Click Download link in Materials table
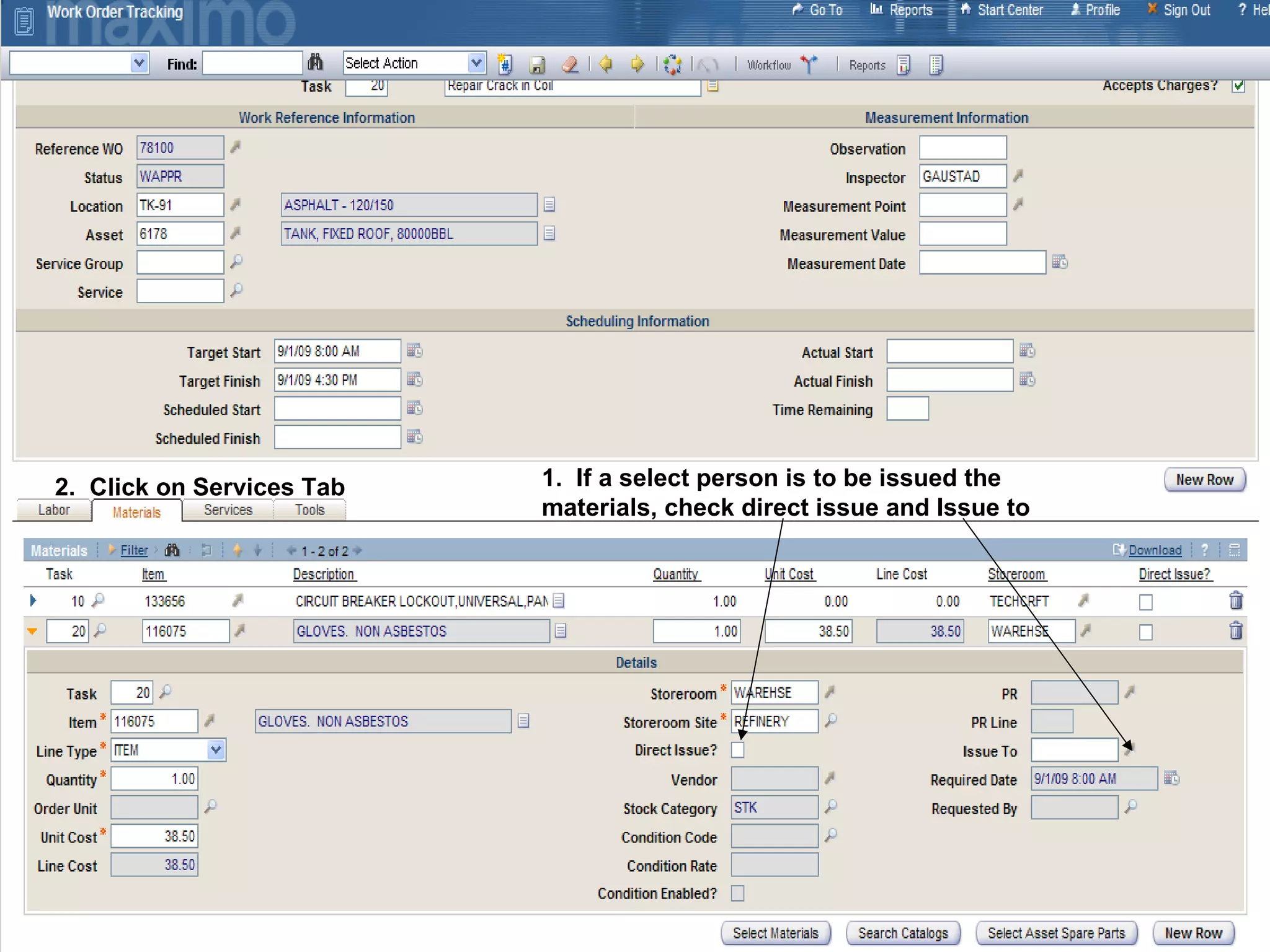The height and width of the screenshot is (952, 1270). (x=1155, y=550)
